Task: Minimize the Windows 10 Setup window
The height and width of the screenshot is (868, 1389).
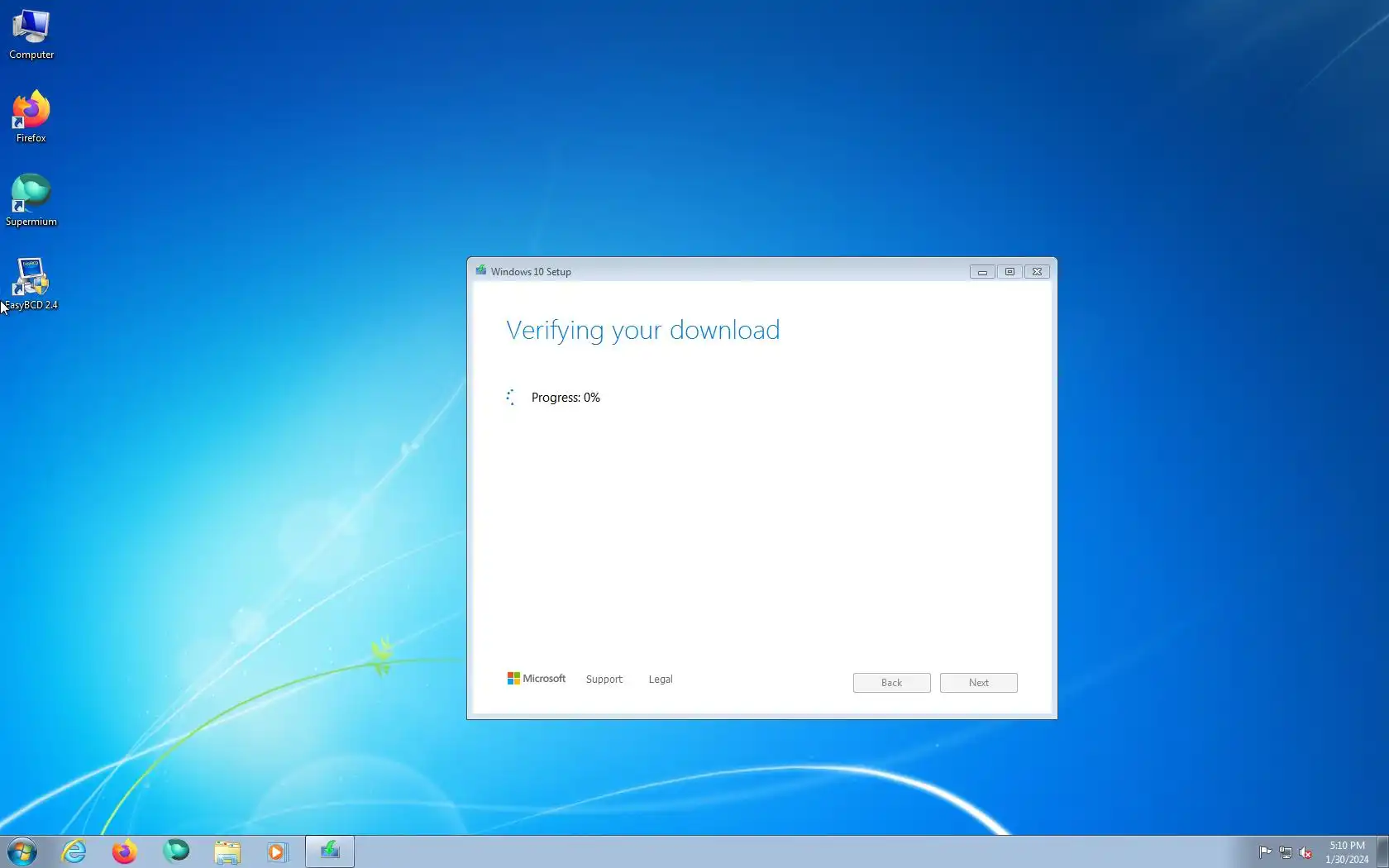Action: [982, 272]
